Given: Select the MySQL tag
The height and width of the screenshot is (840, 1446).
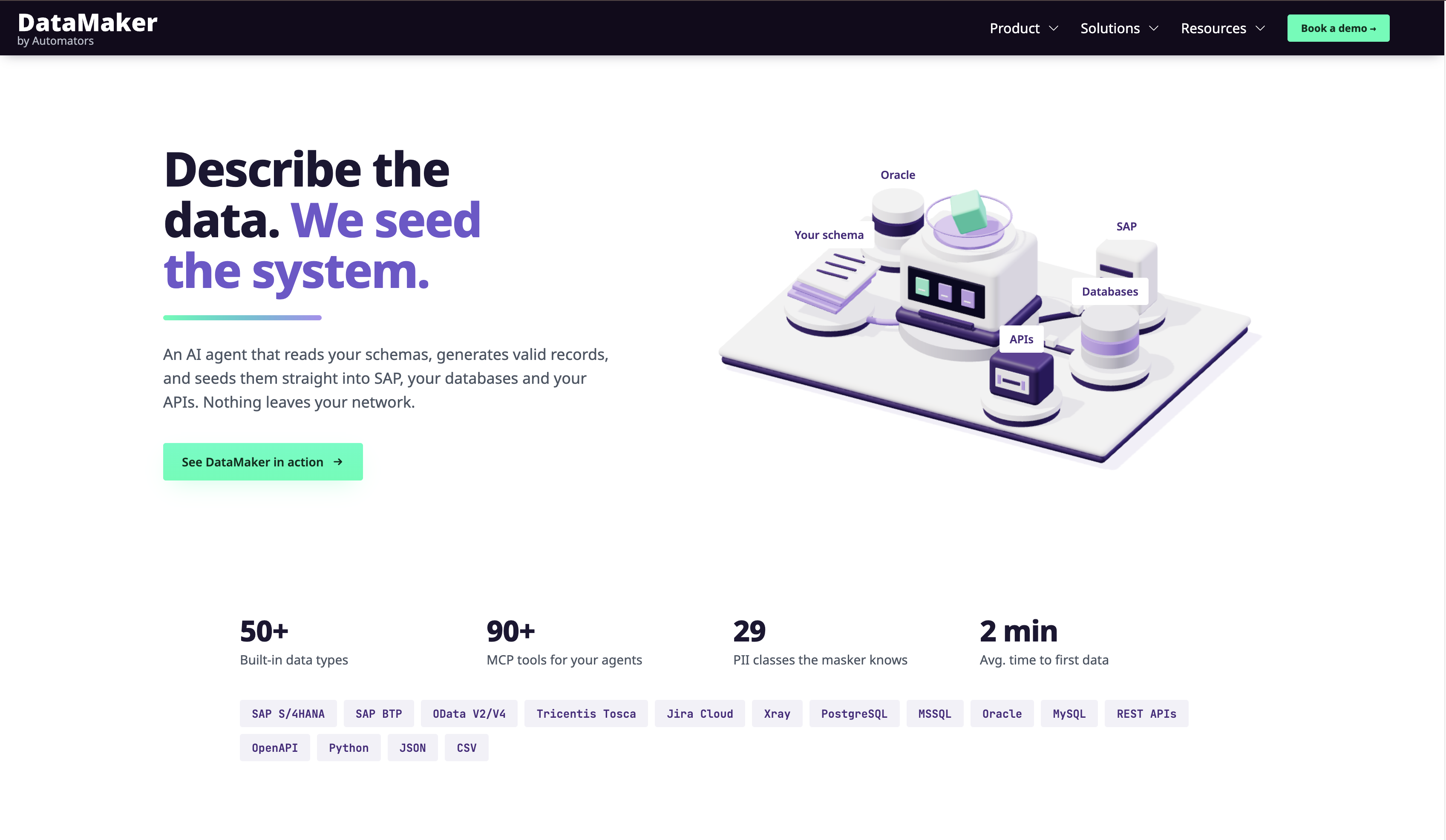Looking at the screenshot, I should (x=1069, y=714).
